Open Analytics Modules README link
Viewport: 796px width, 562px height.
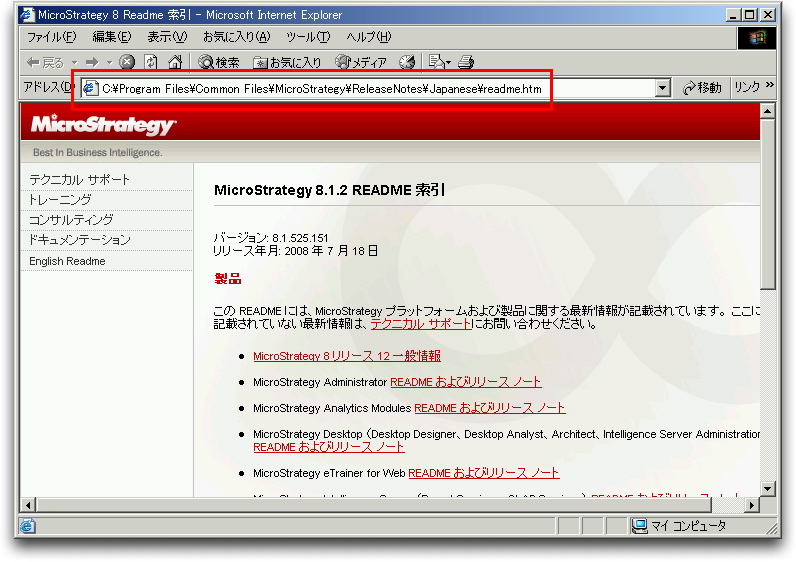pyautogui.click(x=489, y=408)
